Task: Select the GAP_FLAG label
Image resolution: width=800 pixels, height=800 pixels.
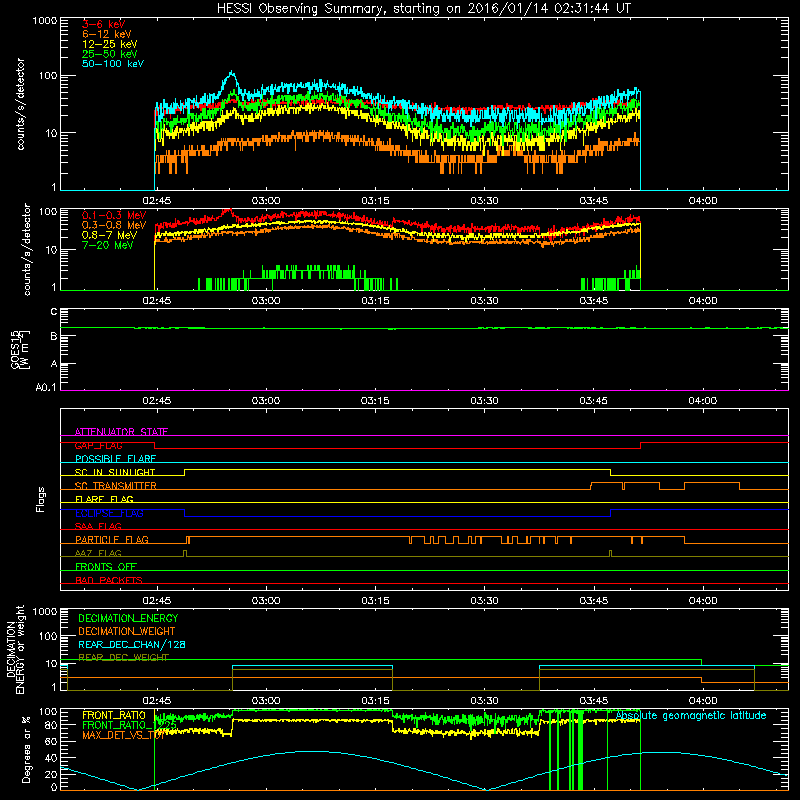Action: coord(98,445)
